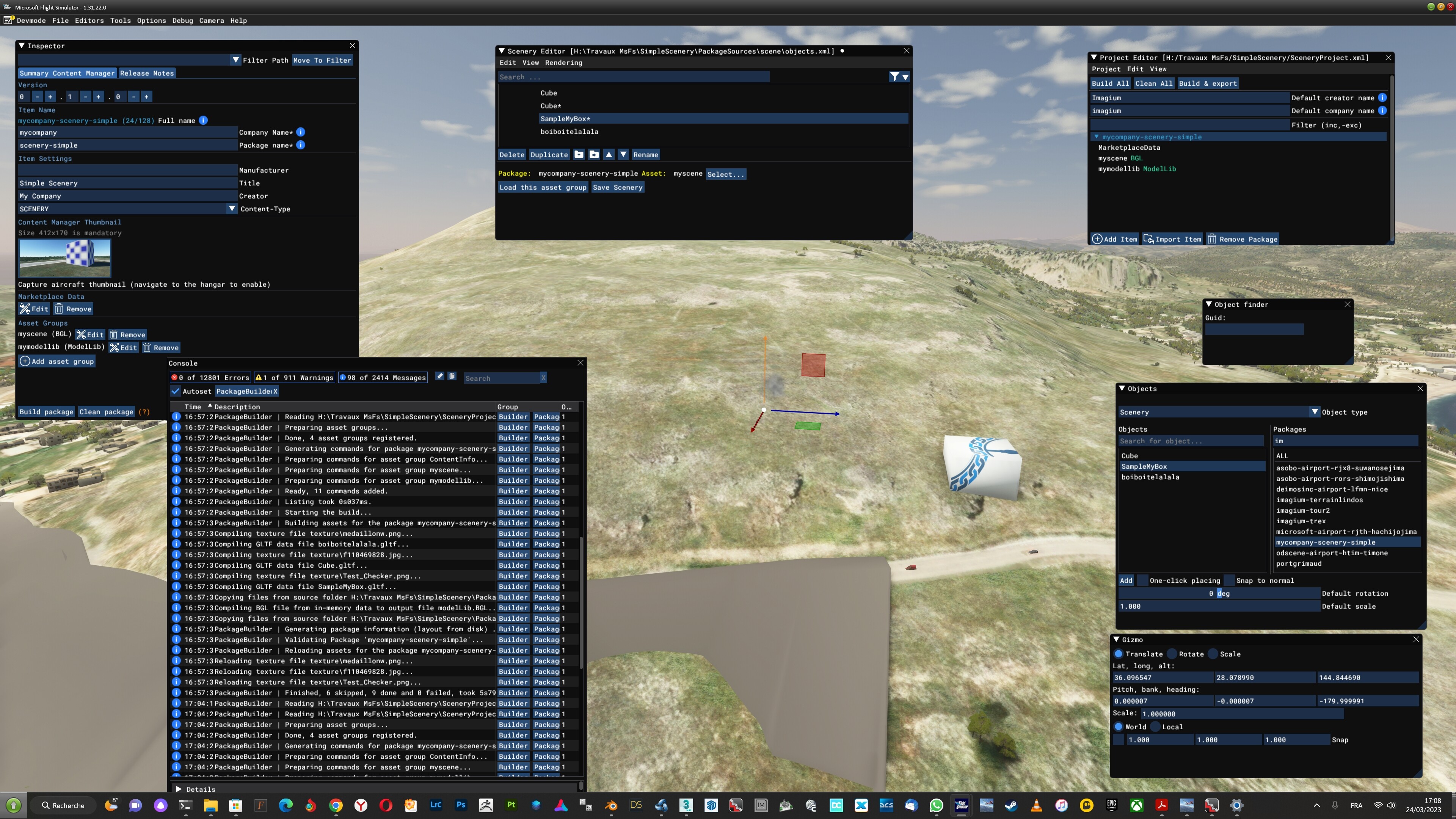The height and width of the screenshot is (819, 1456).
Task: Collapse the mycompany-scenery-simple tree node
Action: pyautogui.click(x=1097, y=137)
